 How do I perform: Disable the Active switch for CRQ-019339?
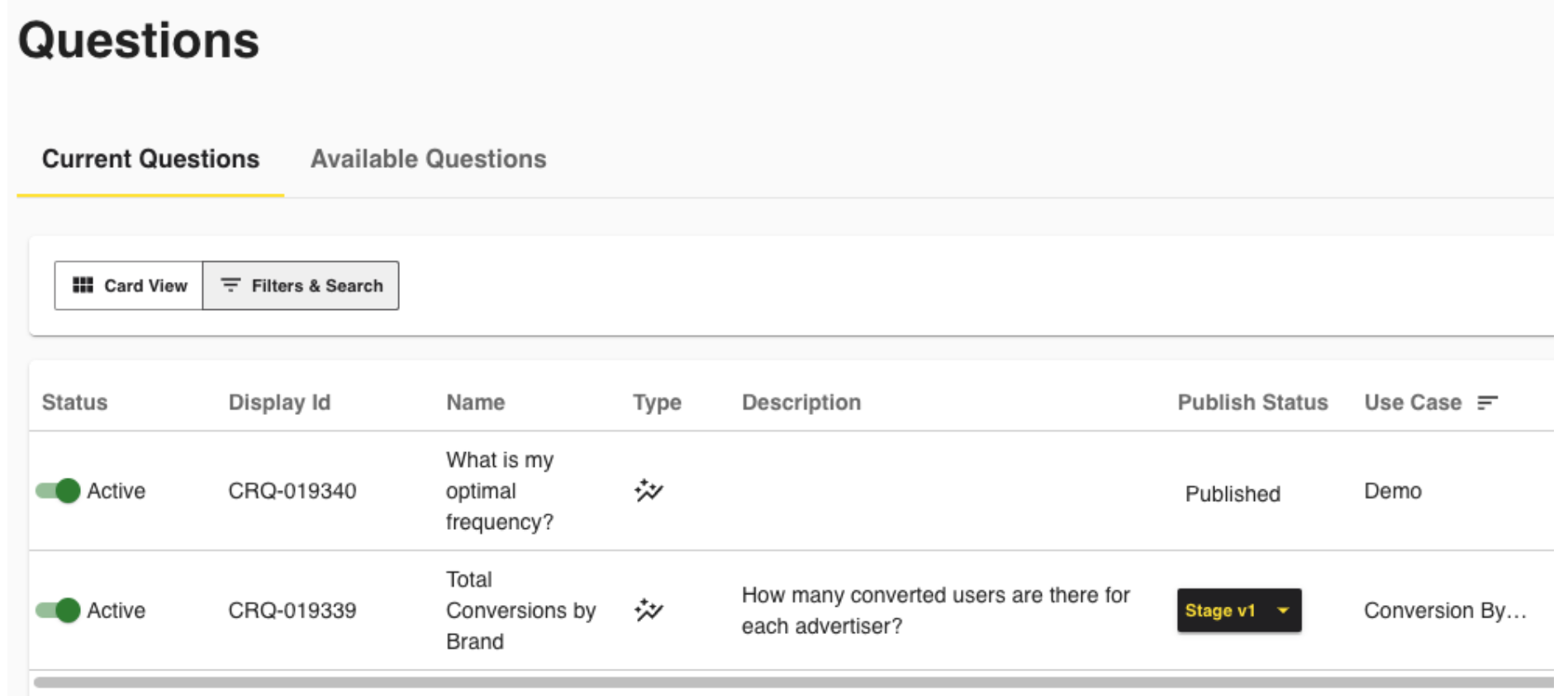[59, 611]
